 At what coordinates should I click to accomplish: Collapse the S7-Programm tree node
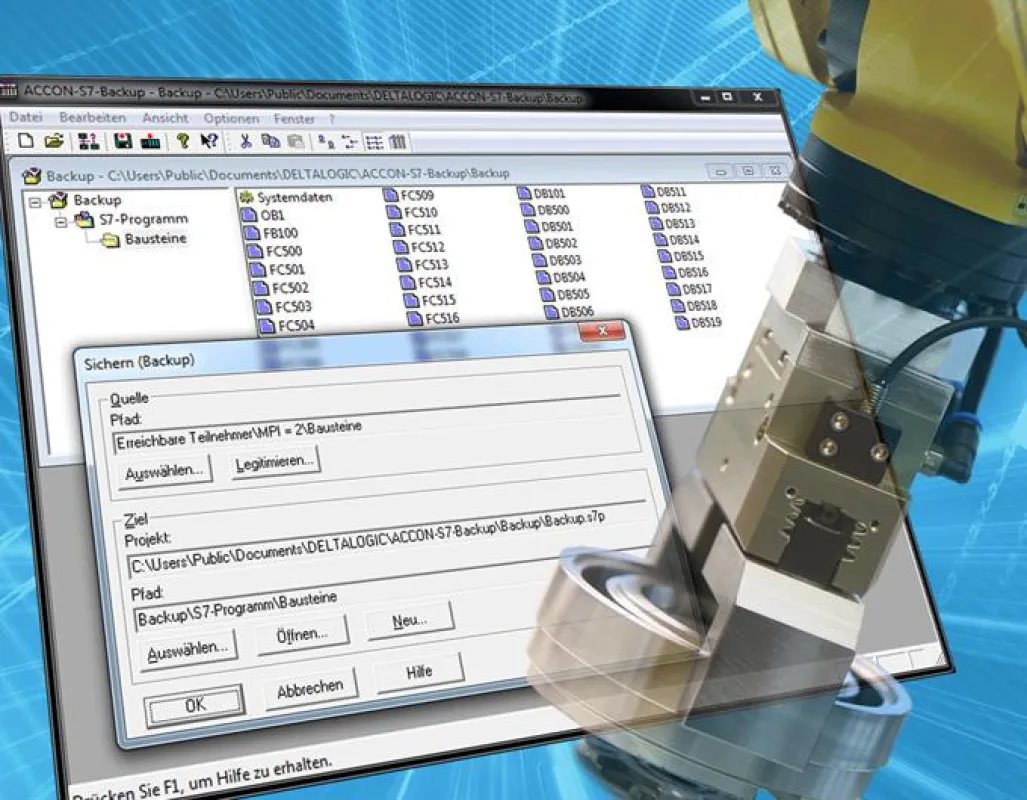pyautogui.click(x=61, y=222)
